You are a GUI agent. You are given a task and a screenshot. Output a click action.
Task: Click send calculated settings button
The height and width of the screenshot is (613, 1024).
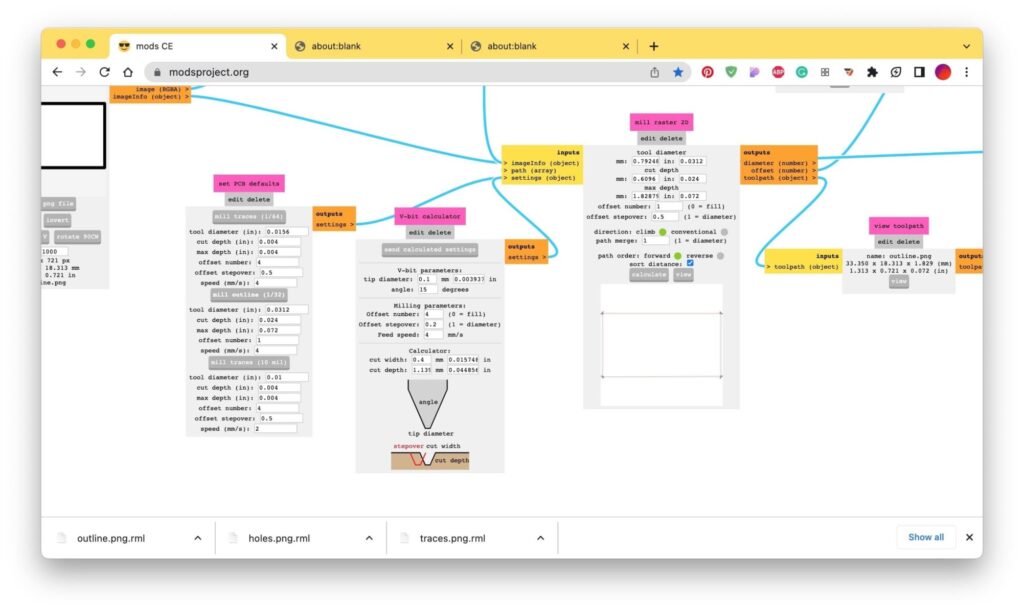(x=430, y=249)
